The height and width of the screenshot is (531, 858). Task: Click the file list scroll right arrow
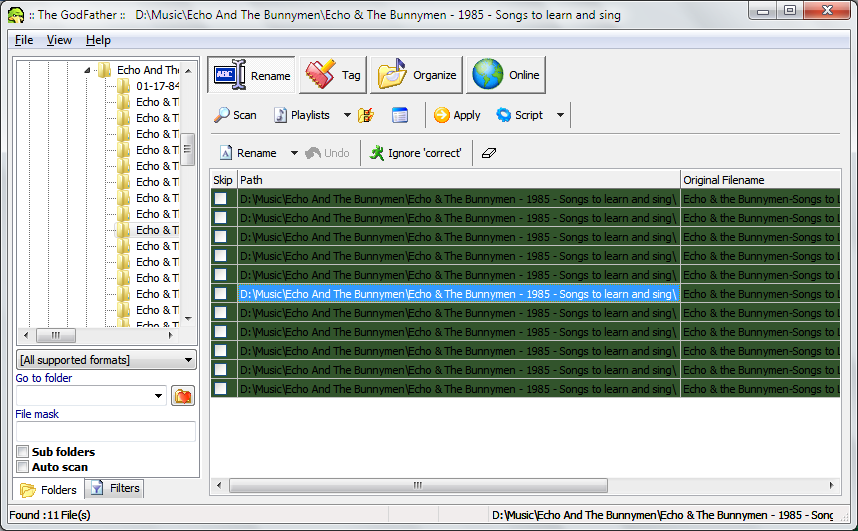tap(832, 486)
